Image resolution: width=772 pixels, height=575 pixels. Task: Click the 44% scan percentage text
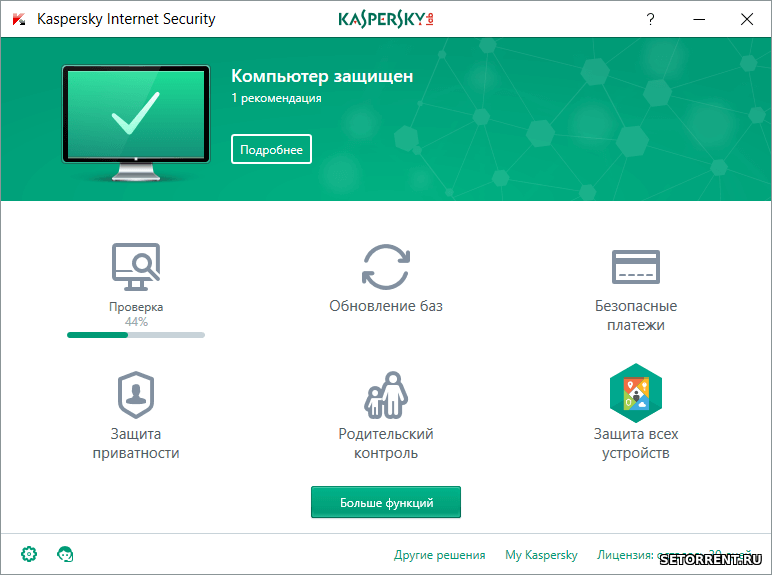pyautogui.click(x=136, y=321)
